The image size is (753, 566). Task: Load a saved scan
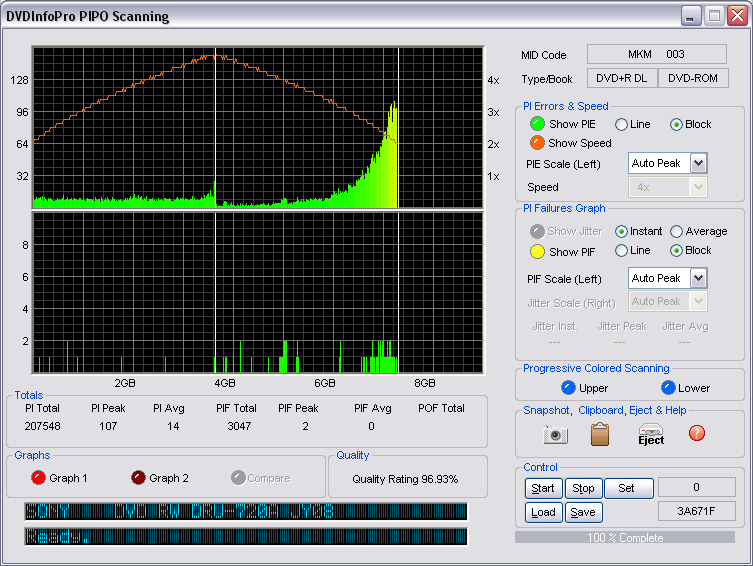click(543, 512)
